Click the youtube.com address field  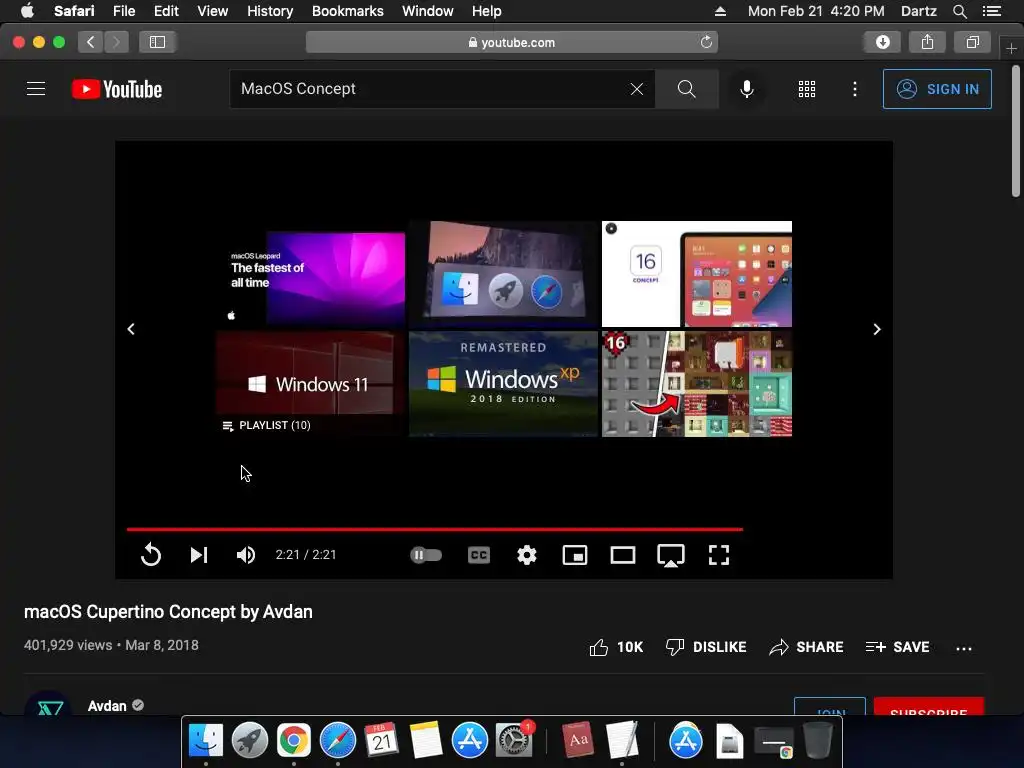[x=511, y=42]
